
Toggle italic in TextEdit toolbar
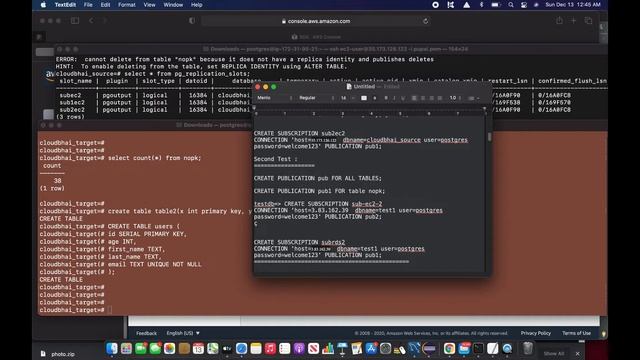394,98
